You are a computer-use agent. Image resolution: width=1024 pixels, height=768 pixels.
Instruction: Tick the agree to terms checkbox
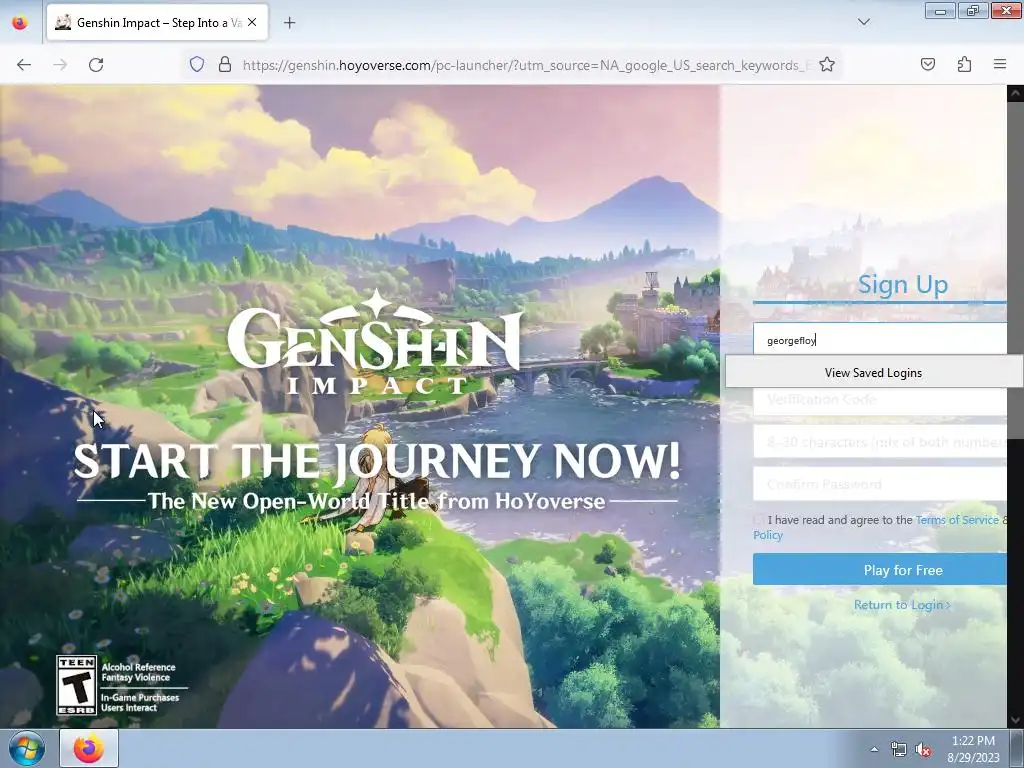(758, 519)
